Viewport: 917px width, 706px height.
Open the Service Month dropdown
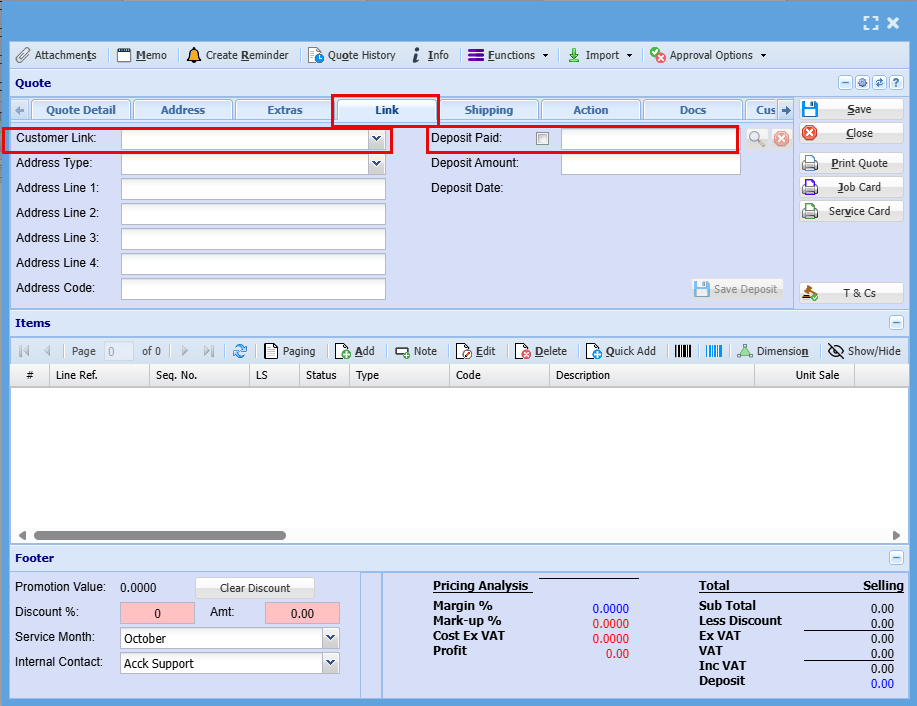[x=331, y=638]
